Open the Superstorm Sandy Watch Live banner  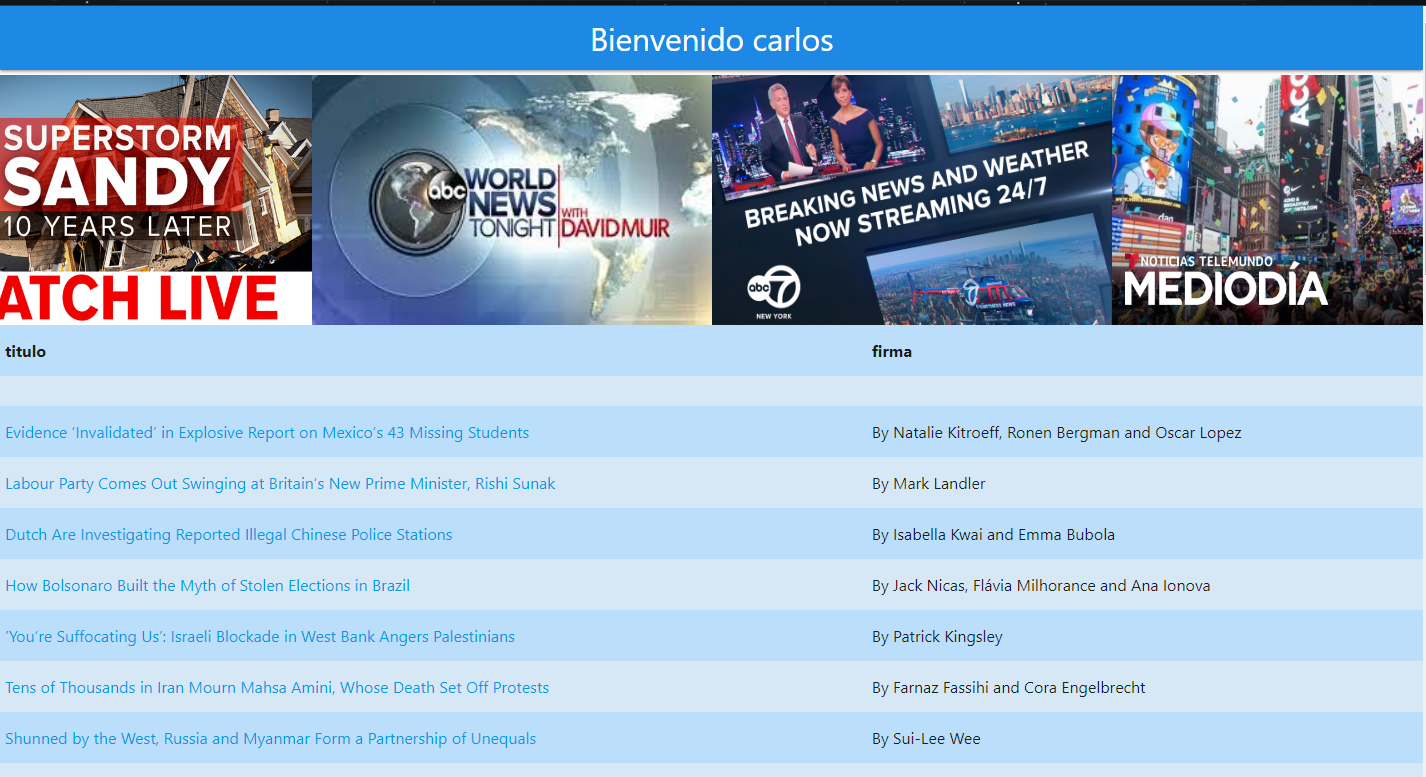[155, 198]
